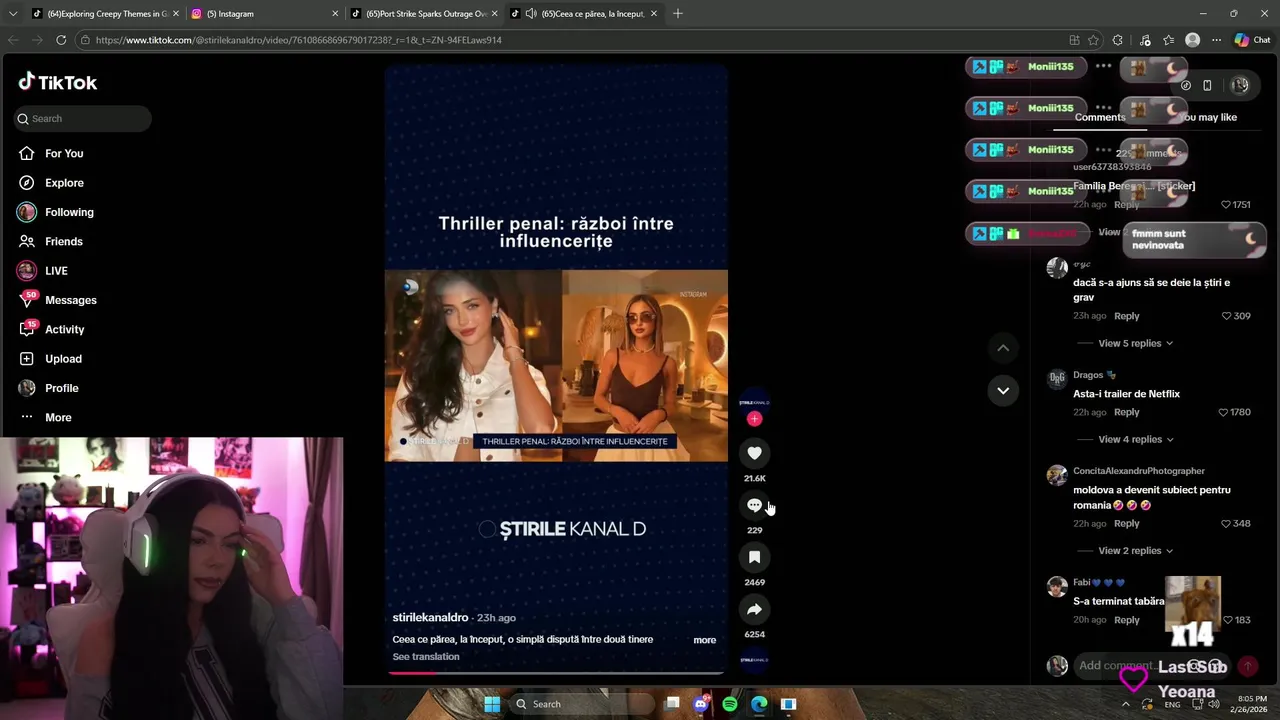The image size is (1280, 720).
Task: Like the comment with 348 likes
Action: click(1226, 524)
